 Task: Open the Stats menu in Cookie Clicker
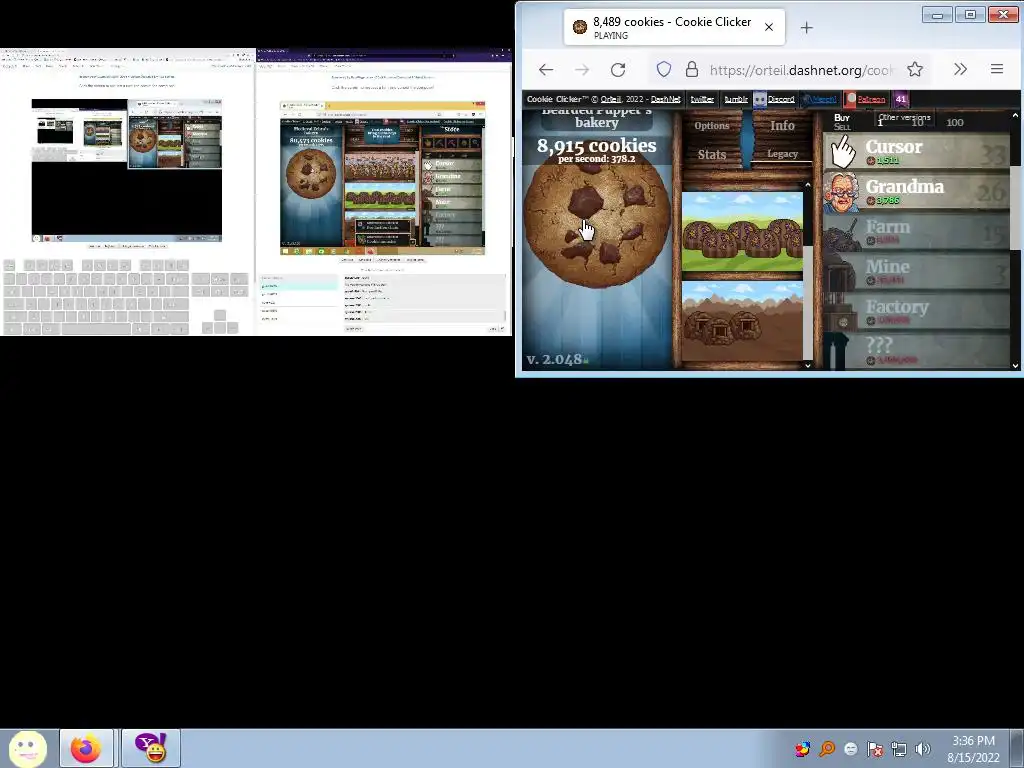pos(712,154)
